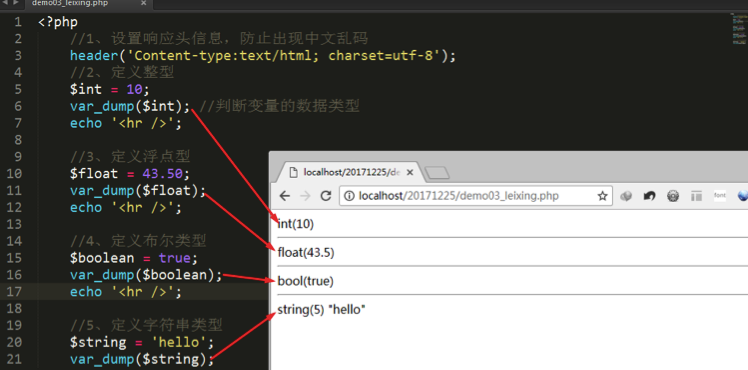Click the '$boolean = true;' line

tap(134, 258)
